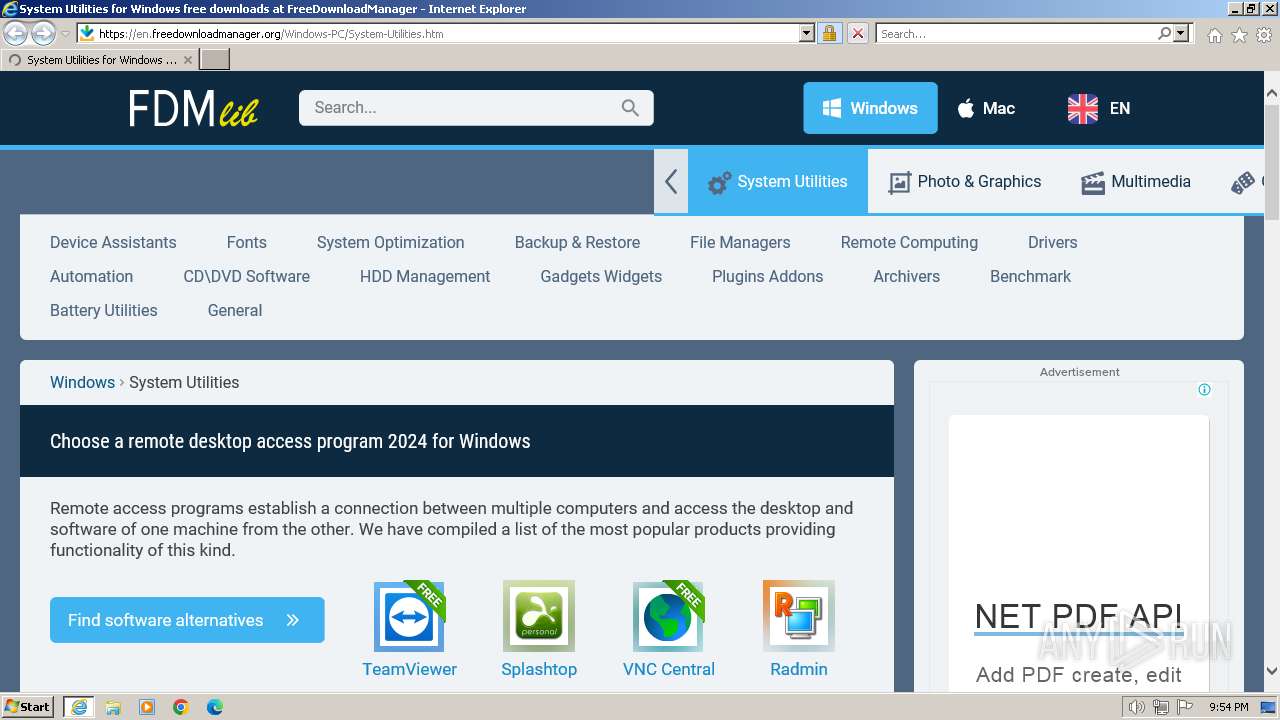Close the System Utilities browser tab
This screenshot has height=720, width=1280.
pos(188,60)
